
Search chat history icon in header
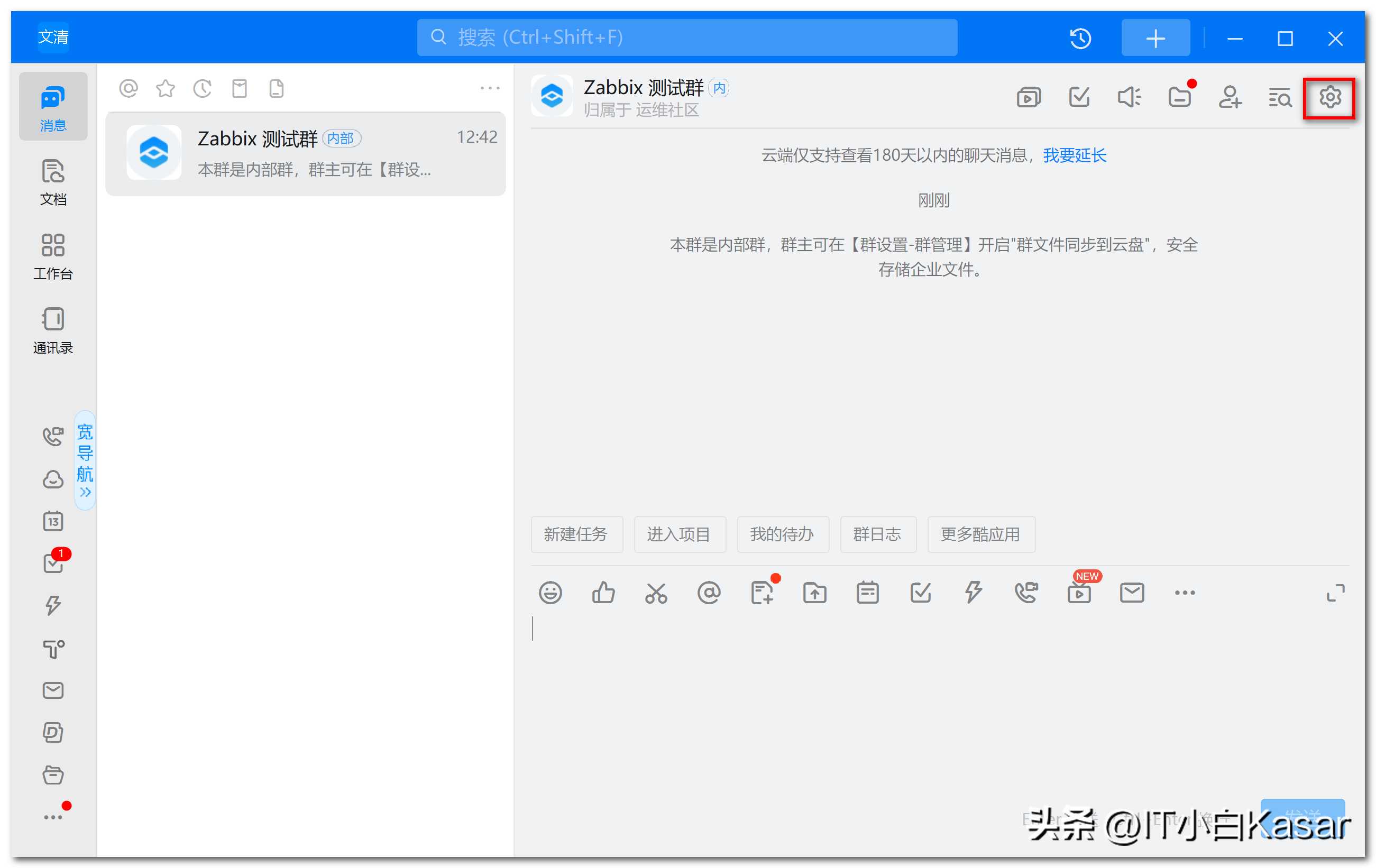click(x=1280, y=97)
